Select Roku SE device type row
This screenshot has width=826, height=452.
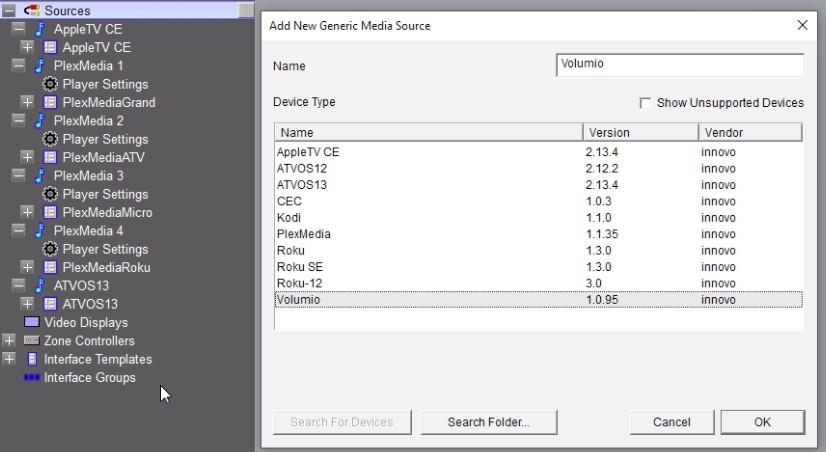click(538, 267)
